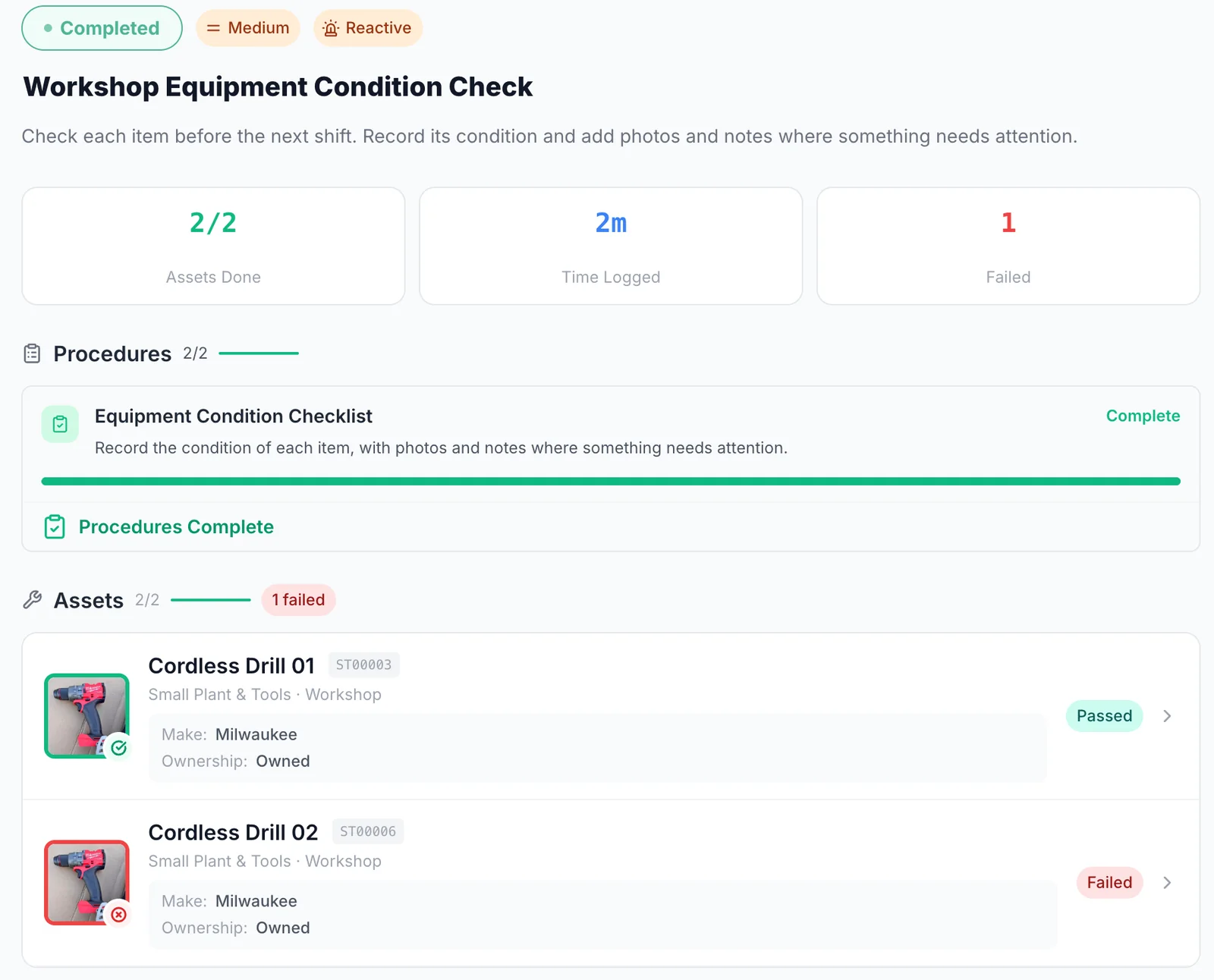Click the equals icon in the Medium tag

[x=213, y=28]
